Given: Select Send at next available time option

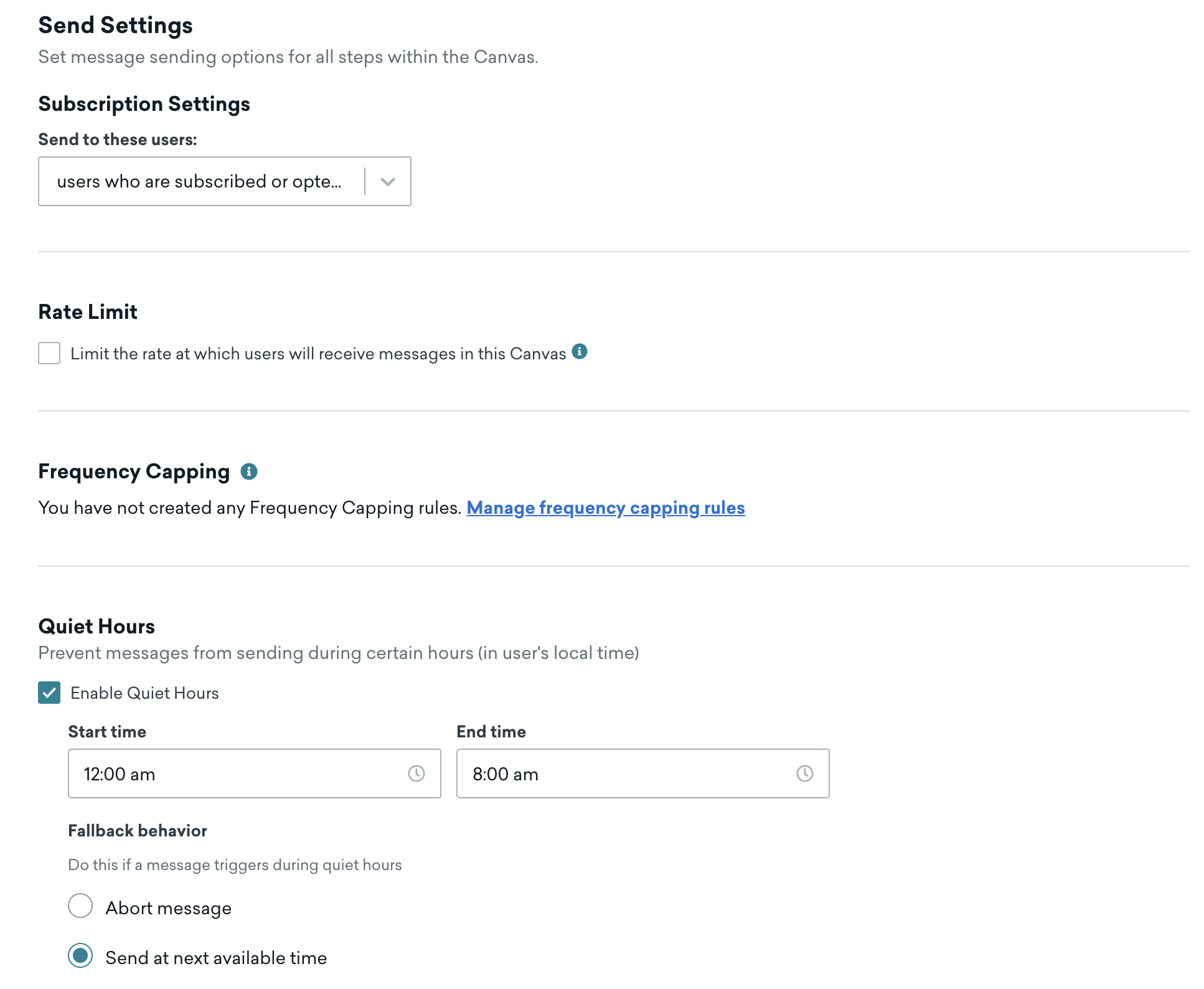Looking at the screenshot, I should pos(80,955).
